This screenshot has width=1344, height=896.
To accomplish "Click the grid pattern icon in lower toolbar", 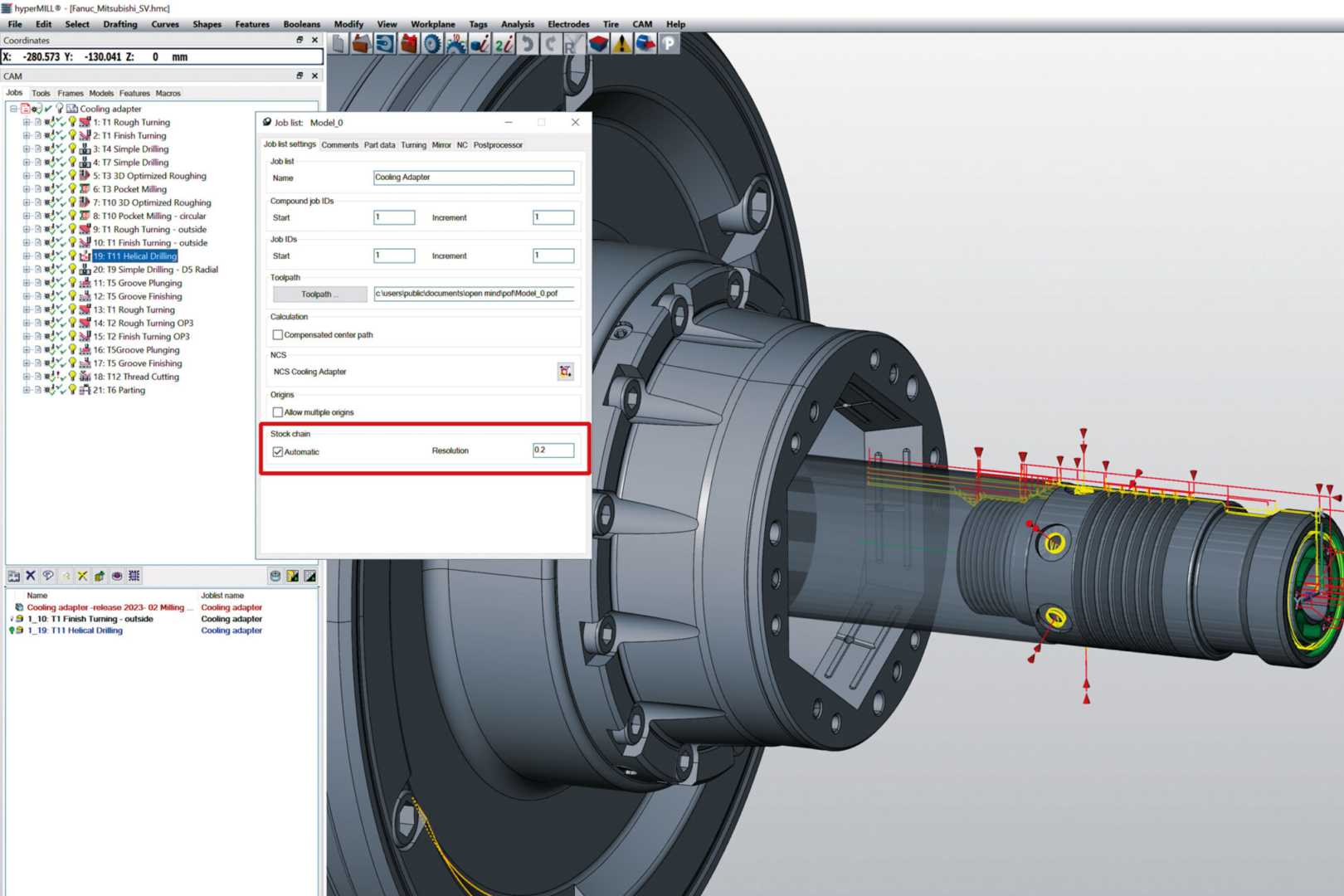I will pos(134,576).
